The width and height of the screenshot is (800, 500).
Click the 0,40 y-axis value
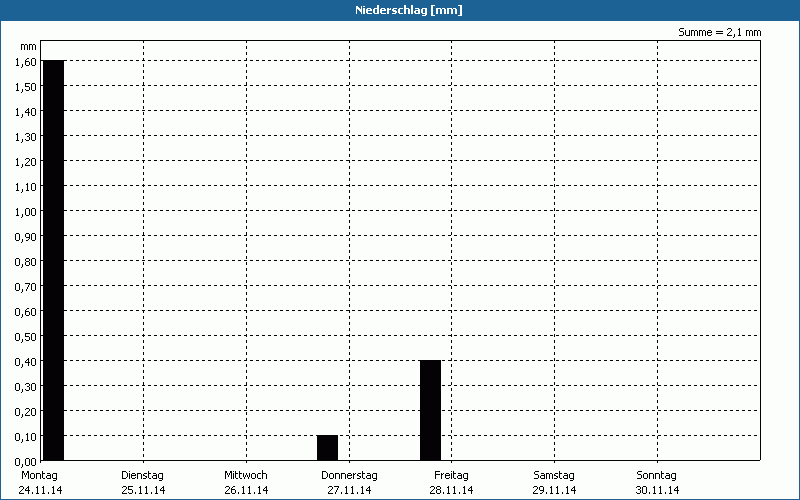point(26,362)
